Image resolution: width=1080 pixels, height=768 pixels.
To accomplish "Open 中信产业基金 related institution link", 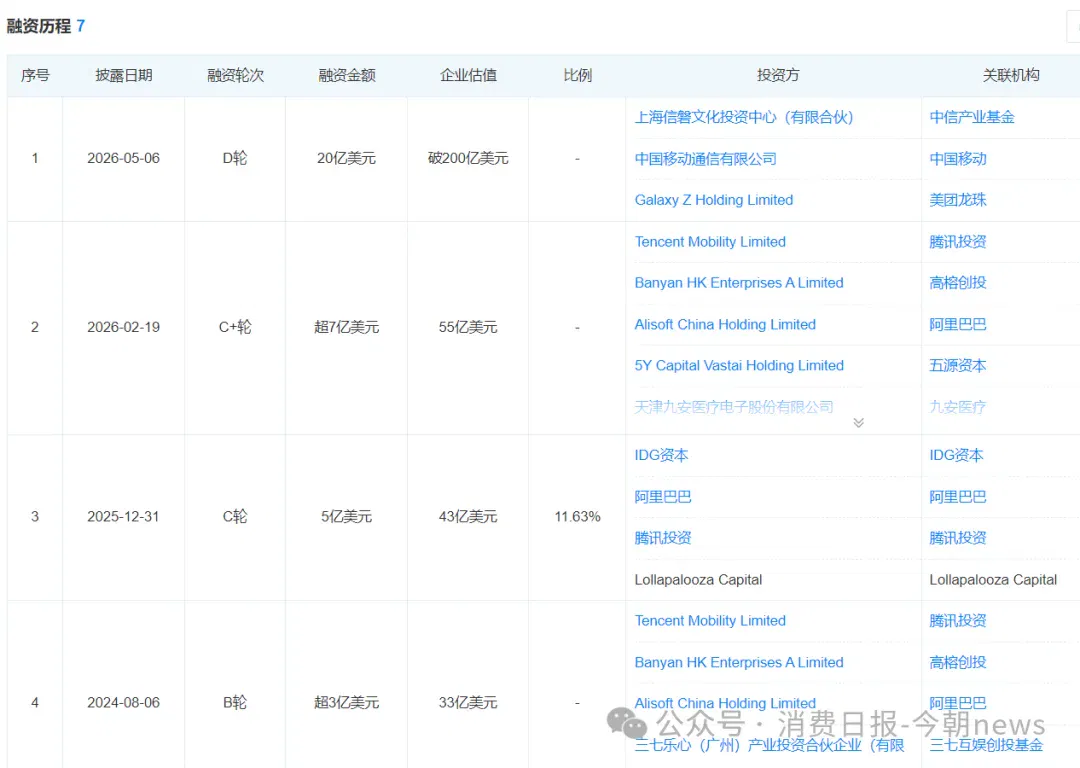I will [972, 117].
